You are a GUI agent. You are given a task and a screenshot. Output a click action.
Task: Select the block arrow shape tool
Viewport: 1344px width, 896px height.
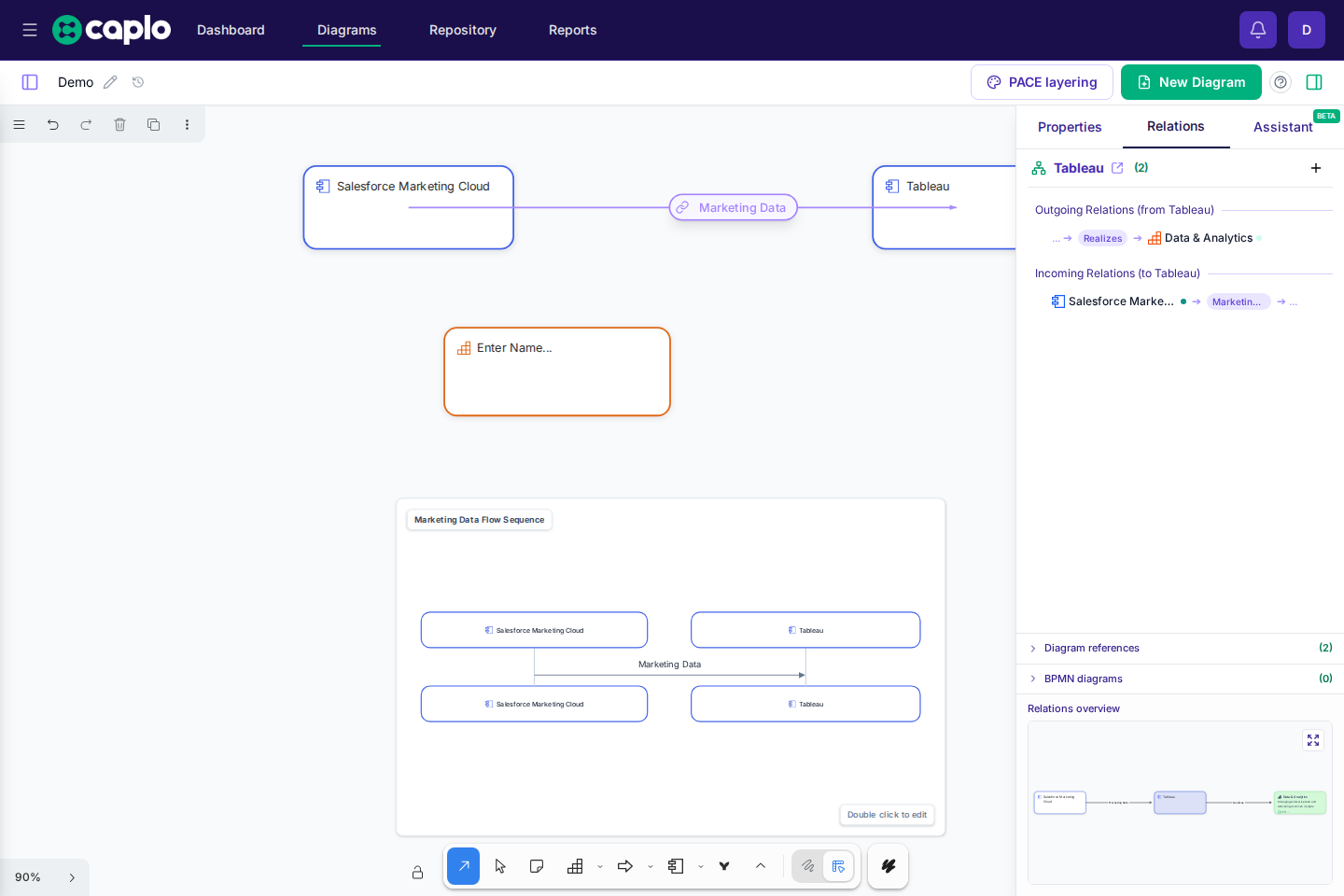(x=625, y=866)
